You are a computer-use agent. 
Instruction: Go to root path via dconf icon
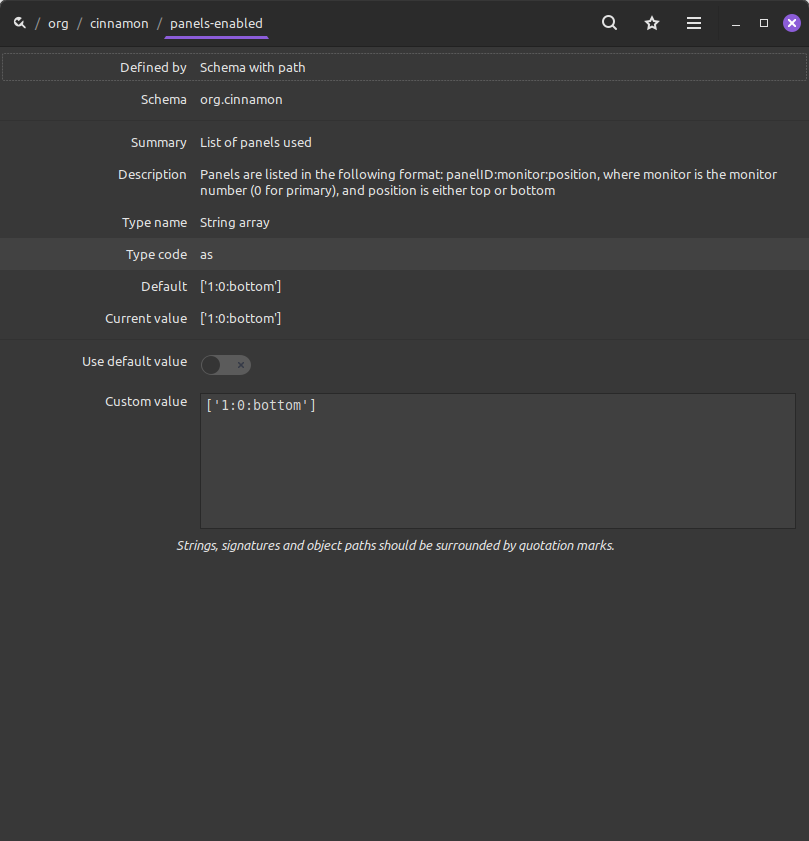click(x=19, y=23)
